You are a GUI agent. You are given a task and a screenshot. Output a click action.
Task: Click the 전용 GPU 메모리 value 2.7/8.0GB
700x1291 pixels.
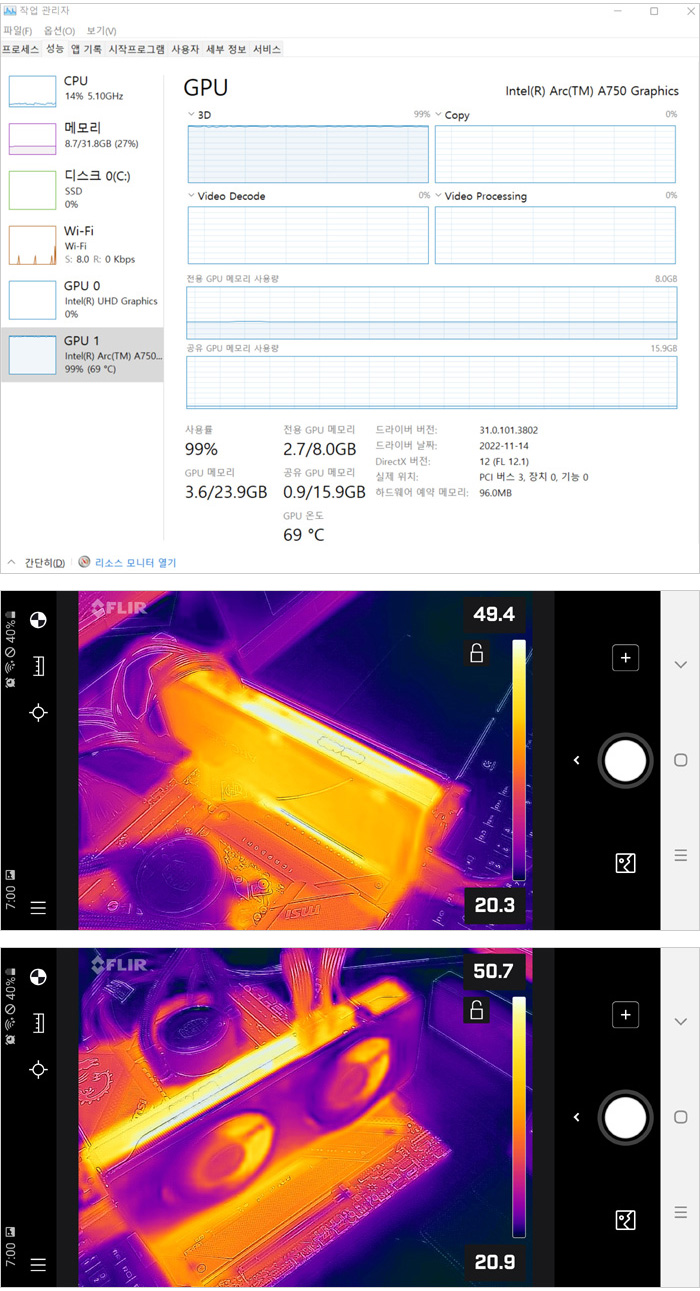coord(319,449)
